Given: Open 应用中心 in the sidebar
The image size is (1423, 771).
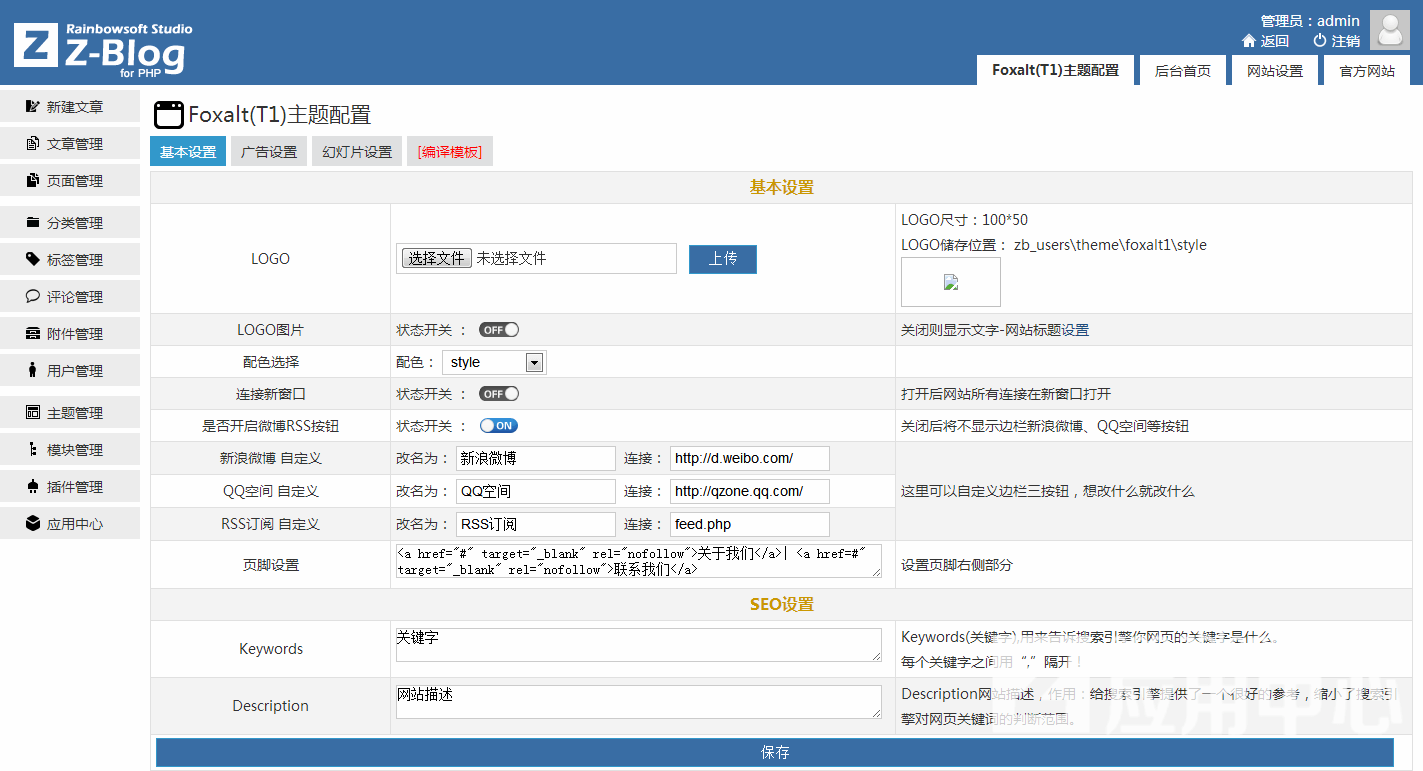Looking at the screenshot, I should pos(70,524).
